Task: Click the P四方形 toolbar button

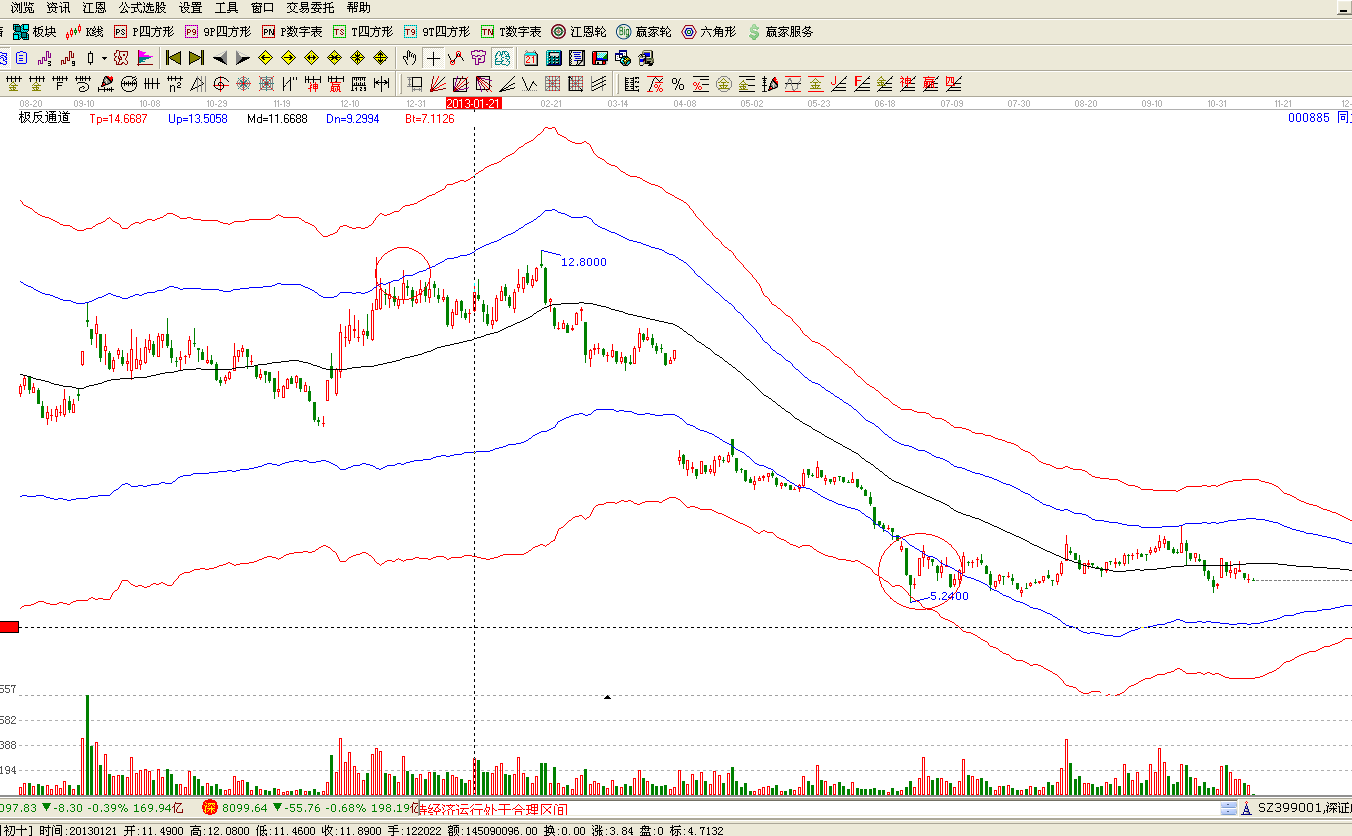Action: 143,32
